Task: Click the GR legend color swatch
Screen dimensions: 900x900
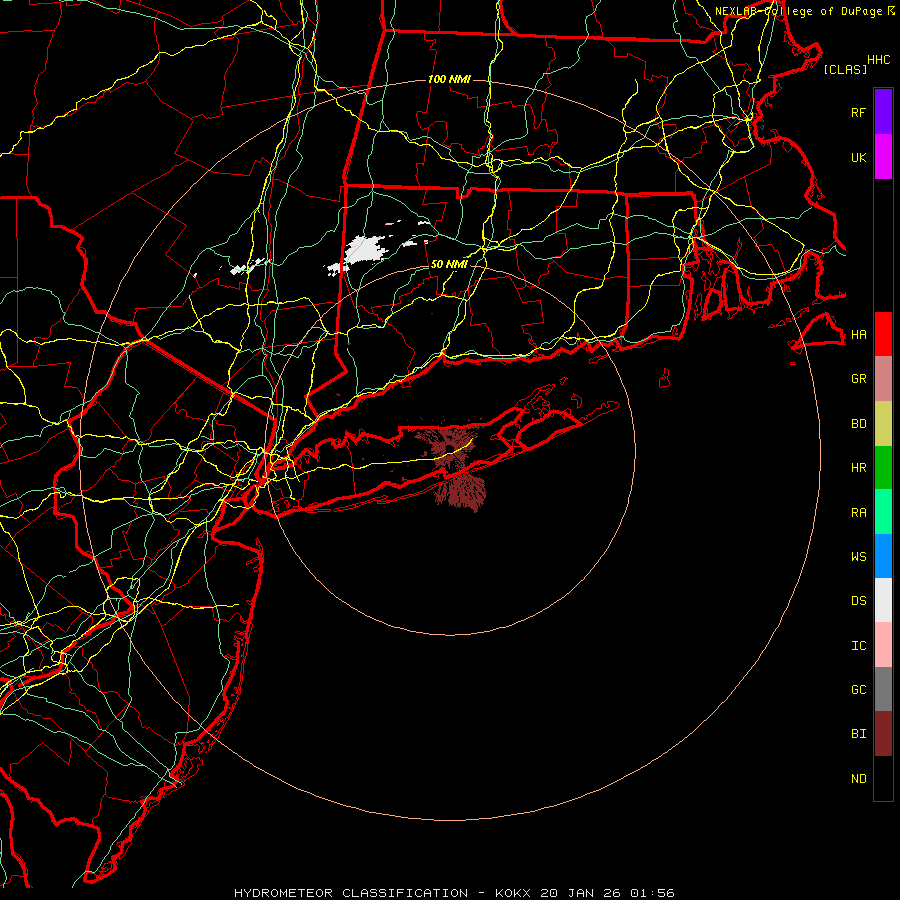Action: point(883,379)
